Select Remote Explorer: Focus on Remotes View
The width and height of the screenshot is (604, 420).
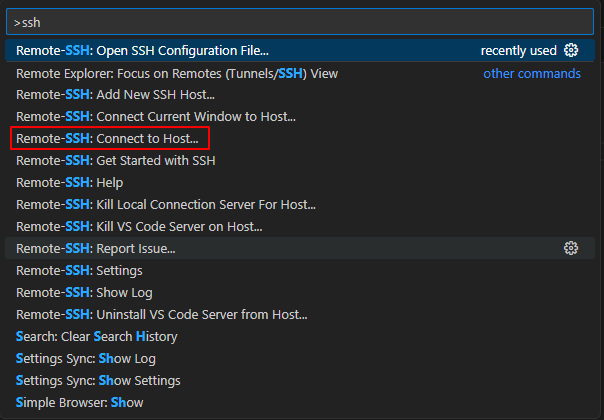tap(300, 73)
